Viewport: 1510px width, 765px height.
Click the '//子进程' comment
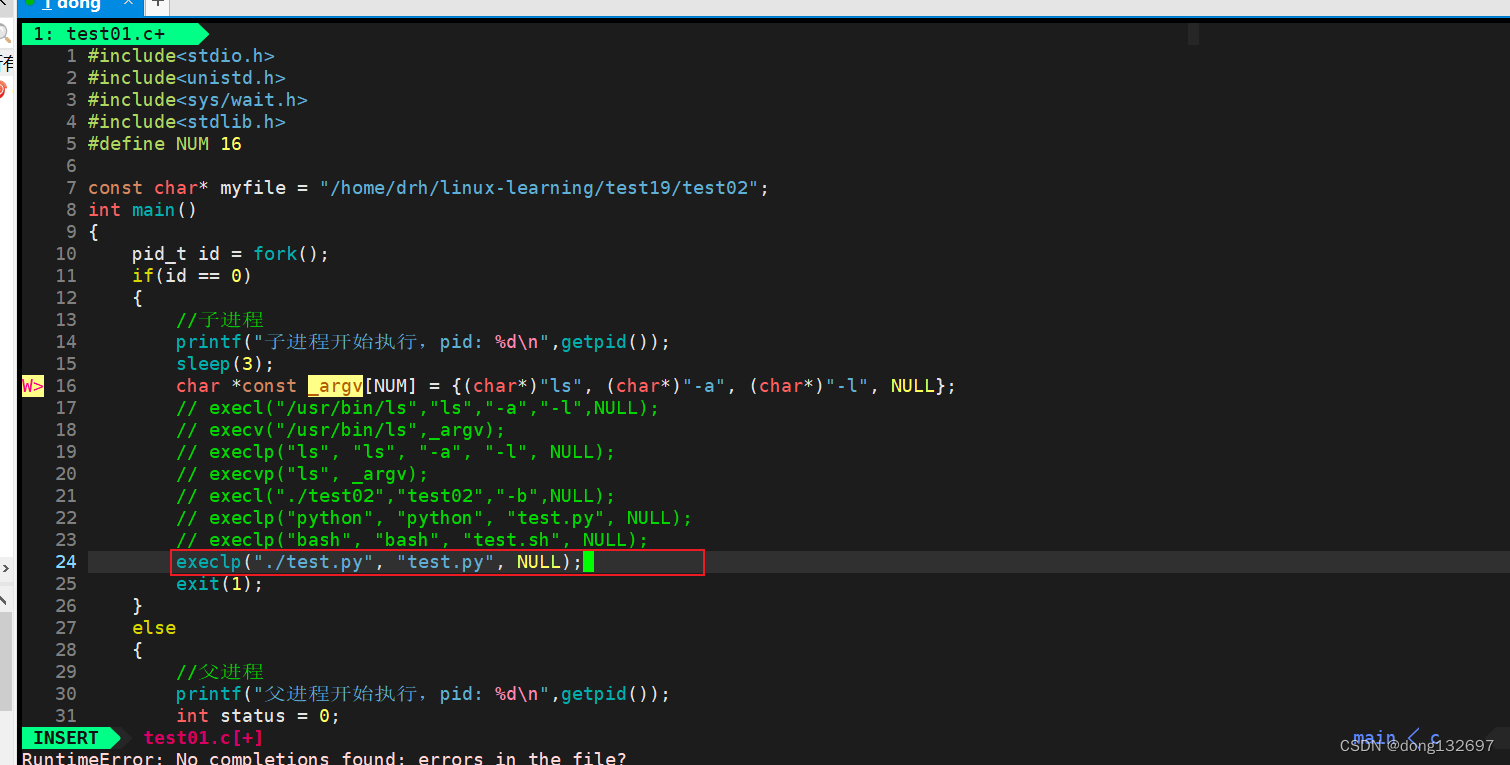click(220, 320)
